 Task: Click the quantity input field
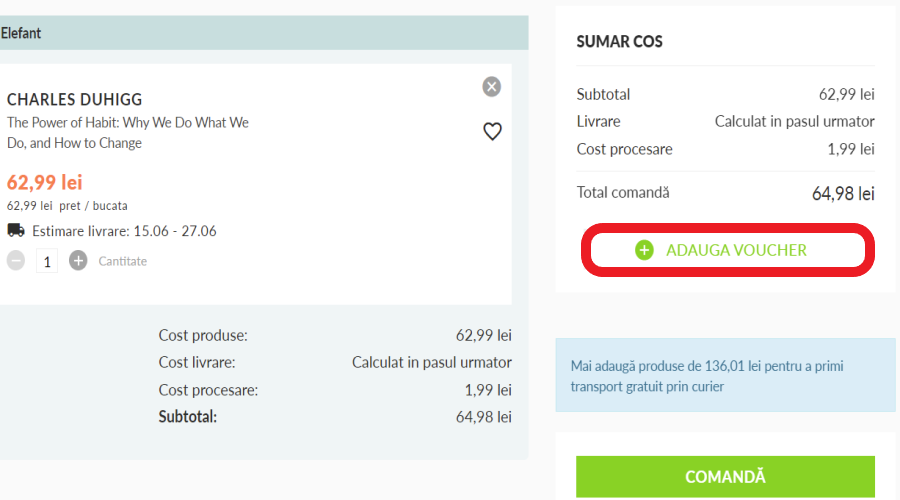point(47,261)
